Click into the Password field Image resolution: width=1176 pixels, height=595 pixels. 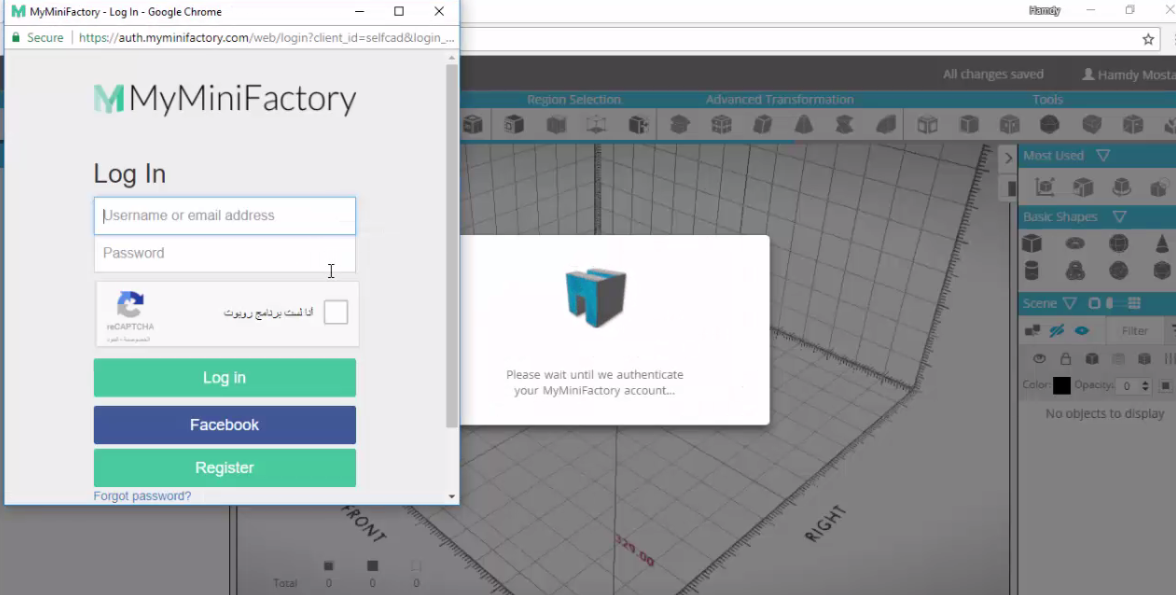(x=224, y=253)
